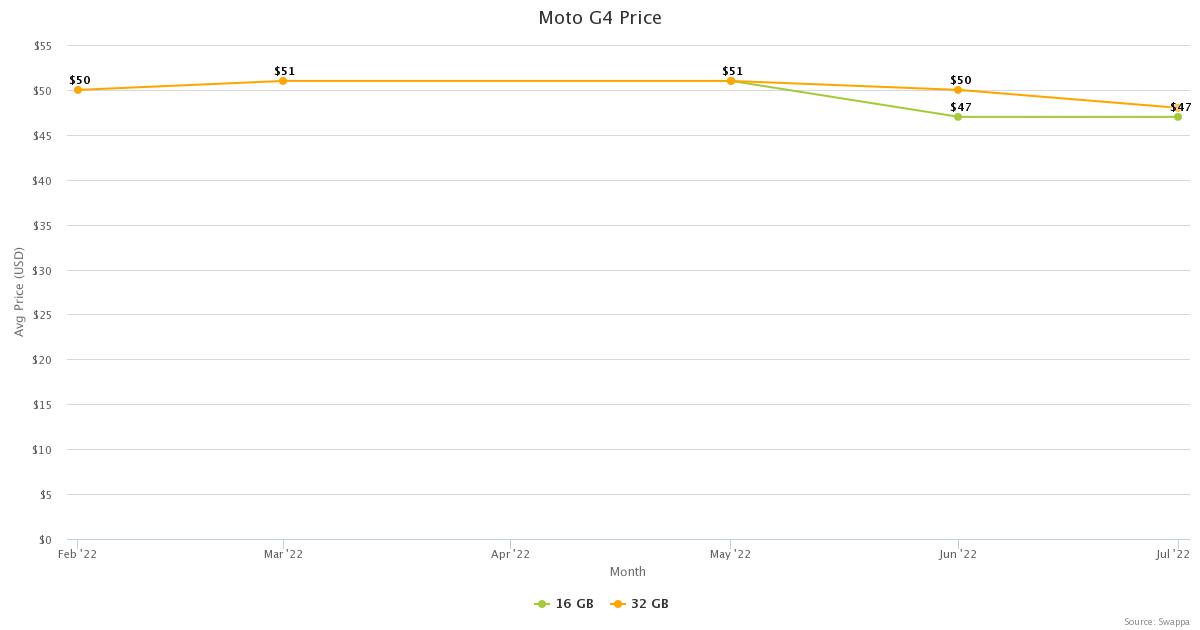Select the Feb '22 $50 data point

[x=78, y=90]
